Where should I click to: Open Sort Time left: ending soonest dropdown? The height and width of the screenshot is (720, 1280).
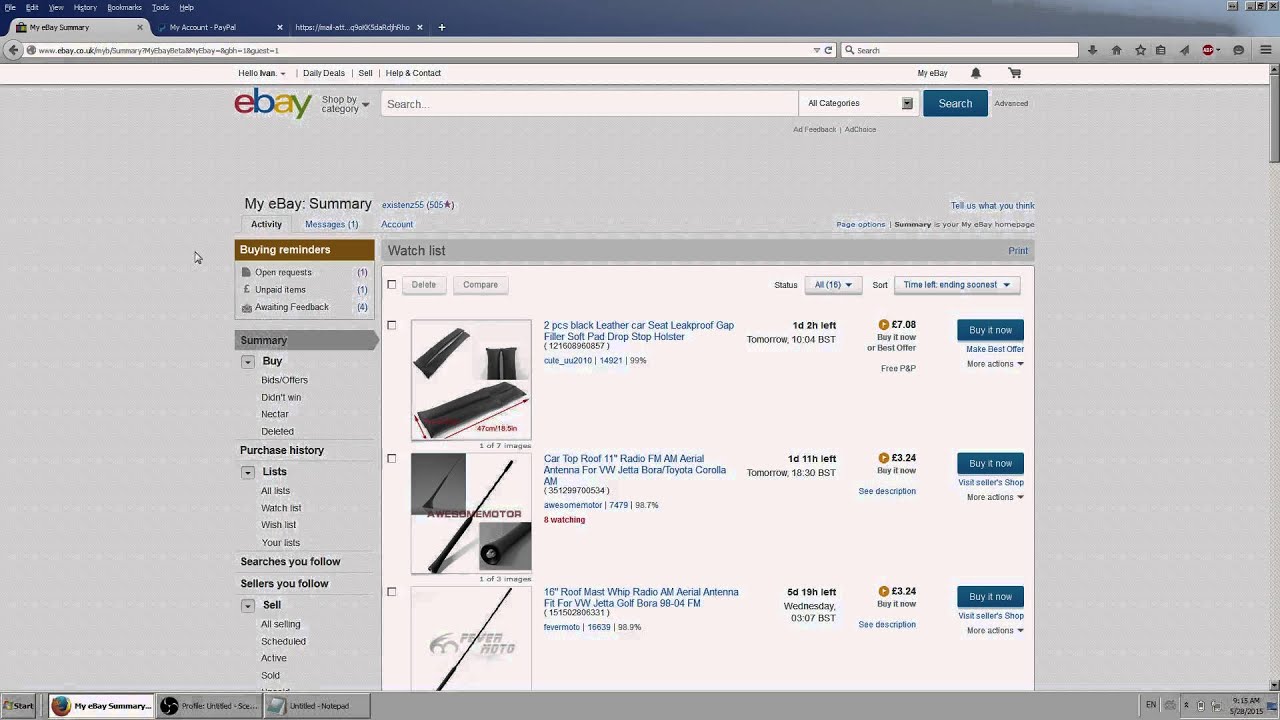point(956,285)
